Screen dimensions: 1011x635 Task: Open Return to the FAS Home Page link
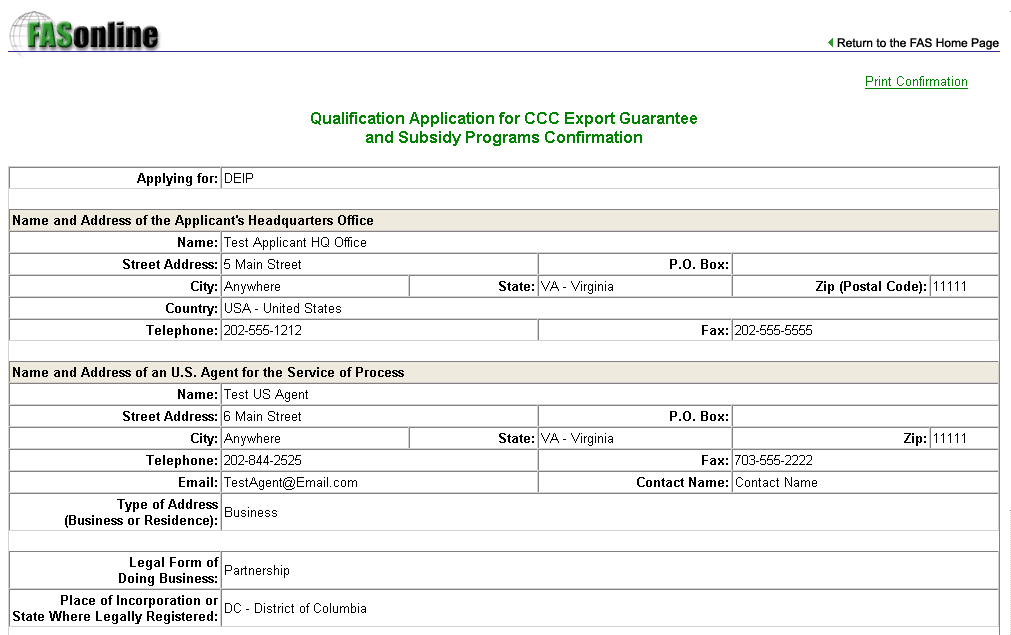[x=917, y=43]
